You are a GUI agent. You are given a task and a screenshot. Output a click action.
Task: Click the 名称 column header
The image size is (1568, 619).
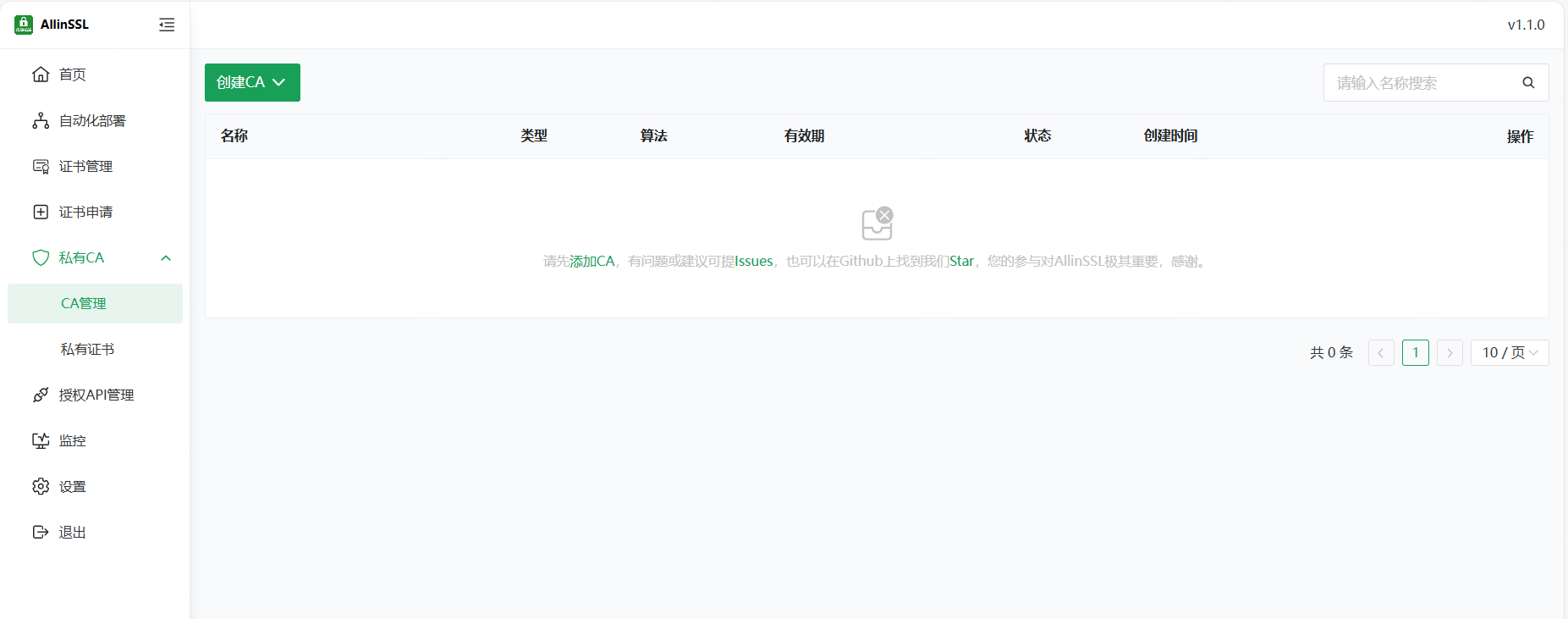click(234, 135)
